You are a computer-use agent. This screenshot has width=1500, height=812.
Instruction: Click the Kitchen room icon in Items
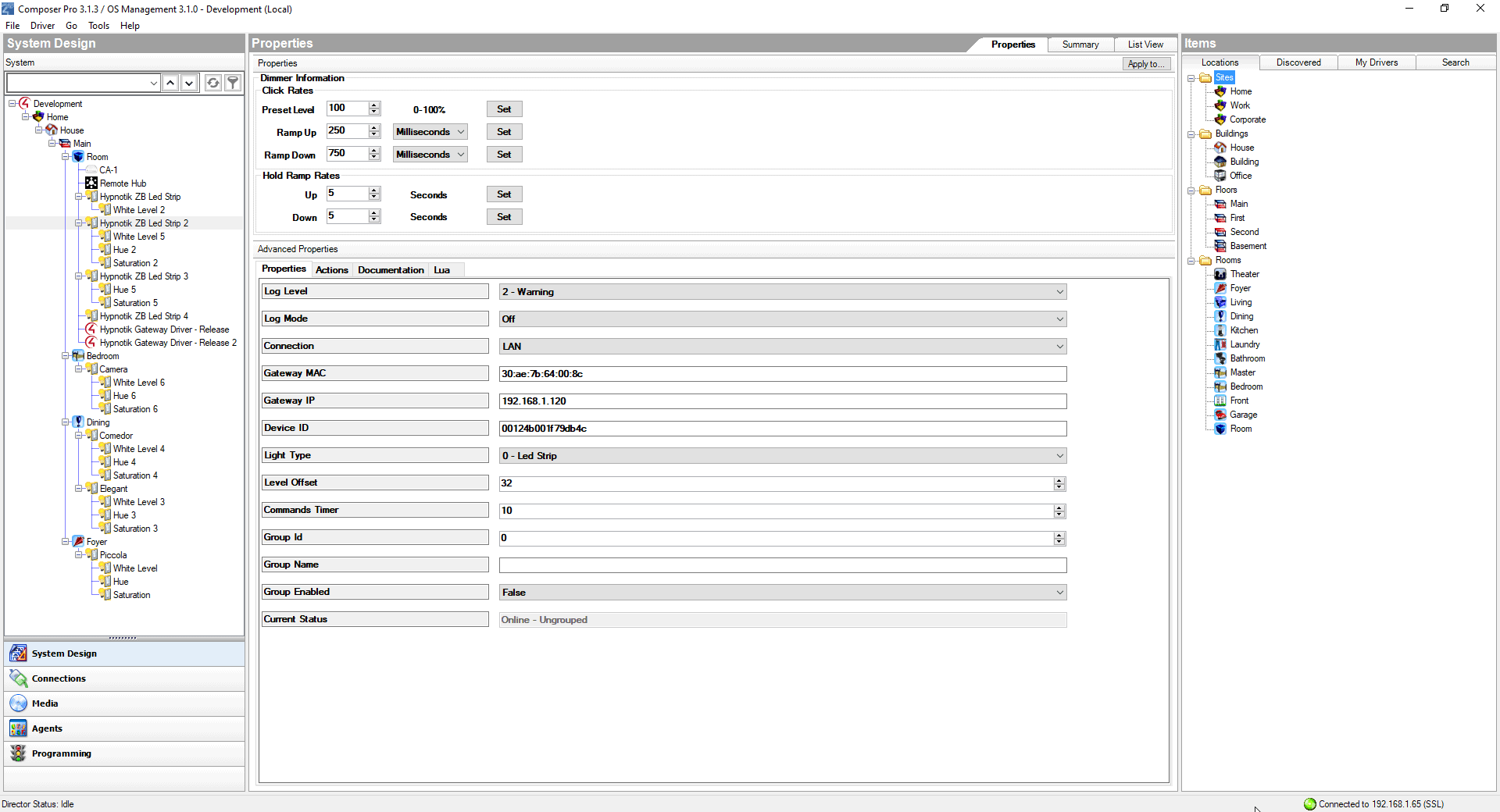pyautogui.click(x=1220, y=330)
